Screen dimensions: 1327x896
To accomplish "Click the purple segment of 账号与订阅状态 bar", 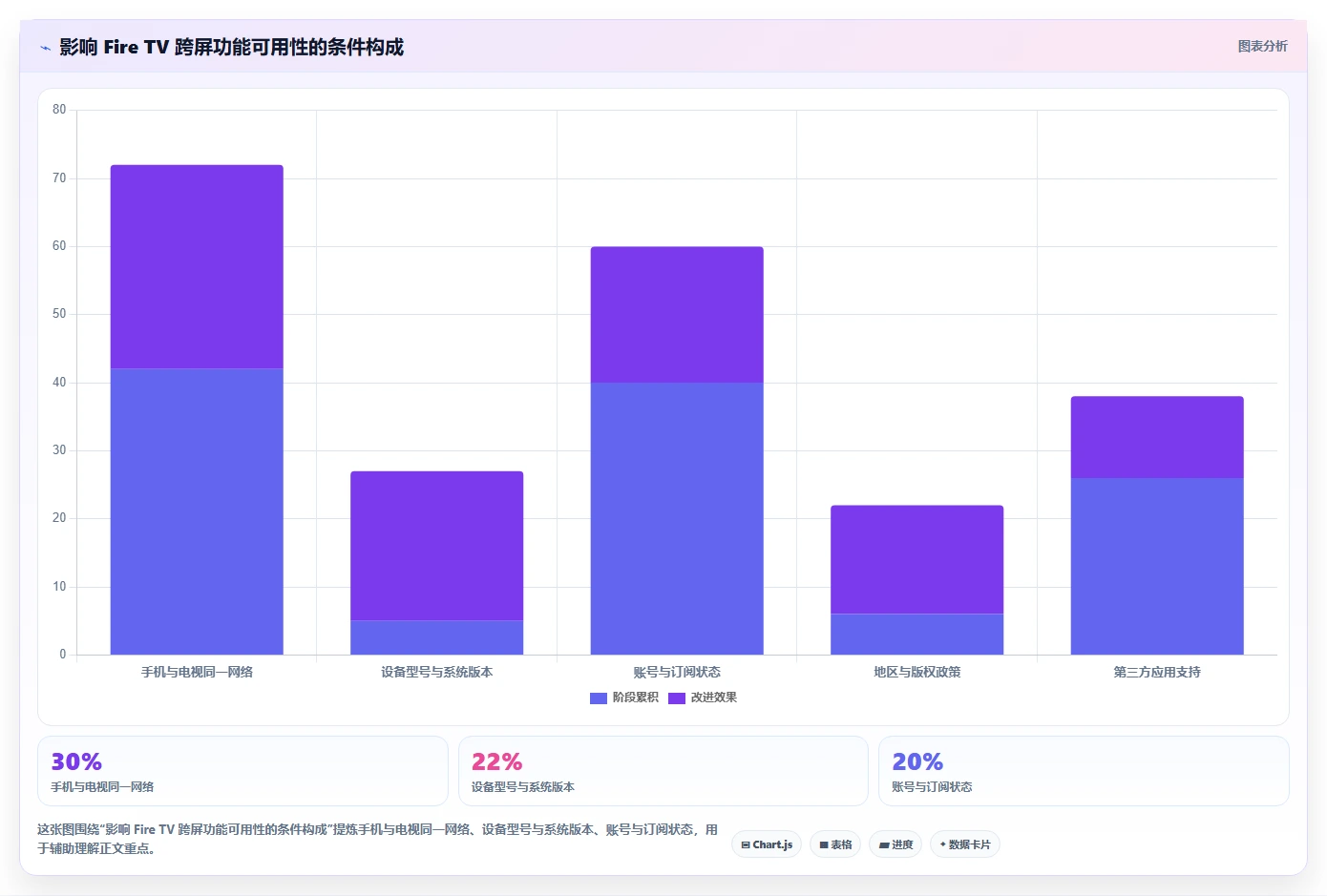I will click(677, 315).
